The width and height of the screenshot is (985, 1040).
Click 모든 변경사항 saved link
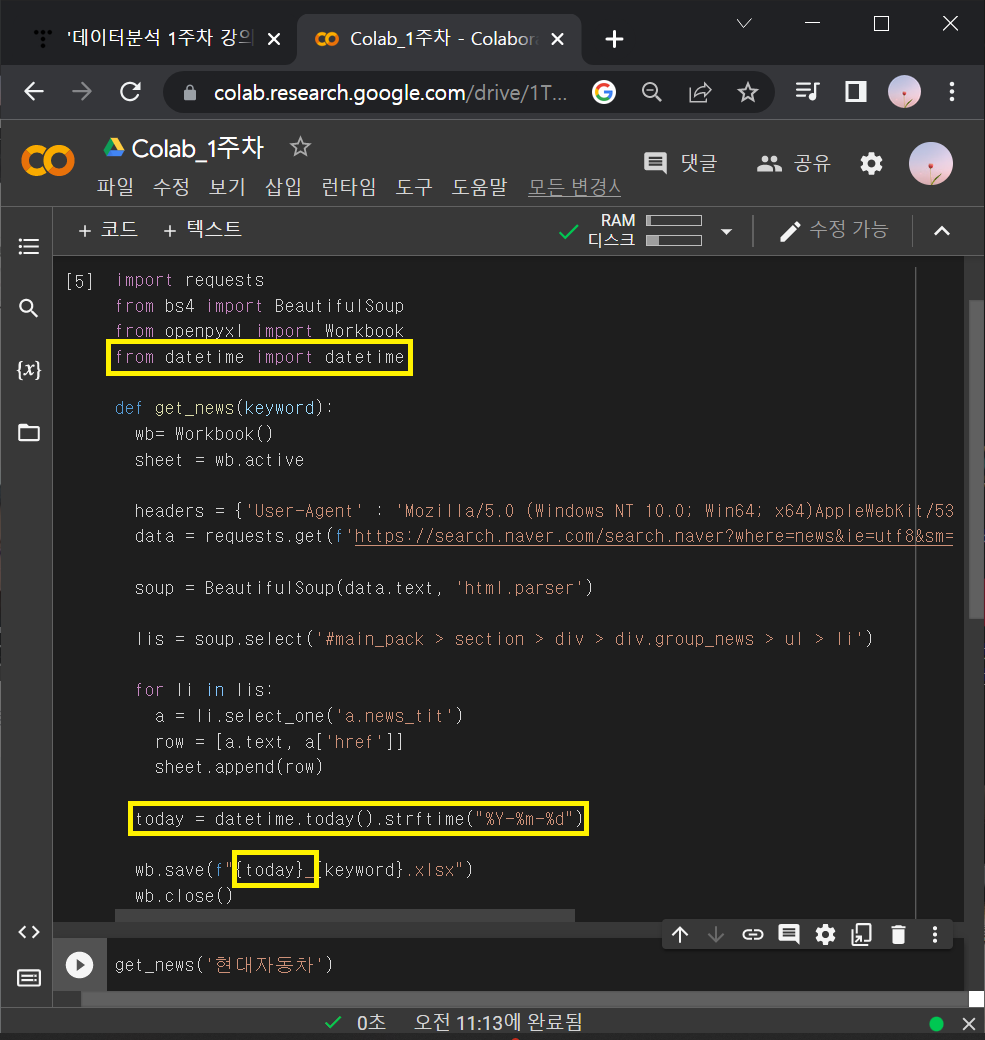[x=574, y=187]
